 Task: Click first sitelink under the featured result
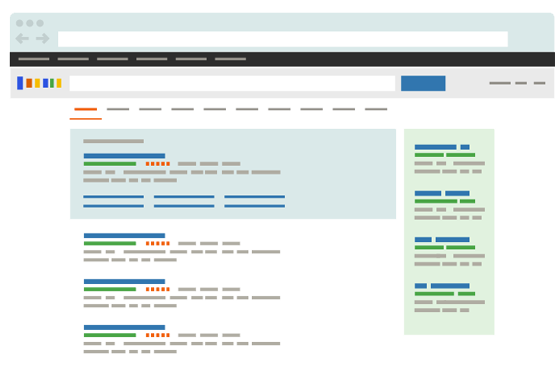[114, 197]
